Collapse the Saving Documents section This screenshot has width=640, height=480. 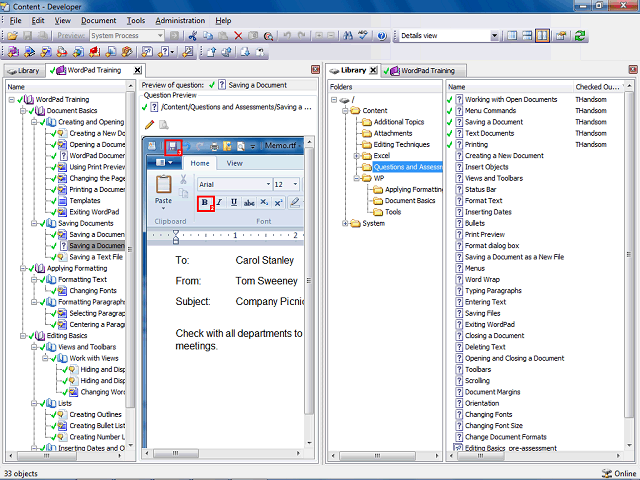(34, 223)
